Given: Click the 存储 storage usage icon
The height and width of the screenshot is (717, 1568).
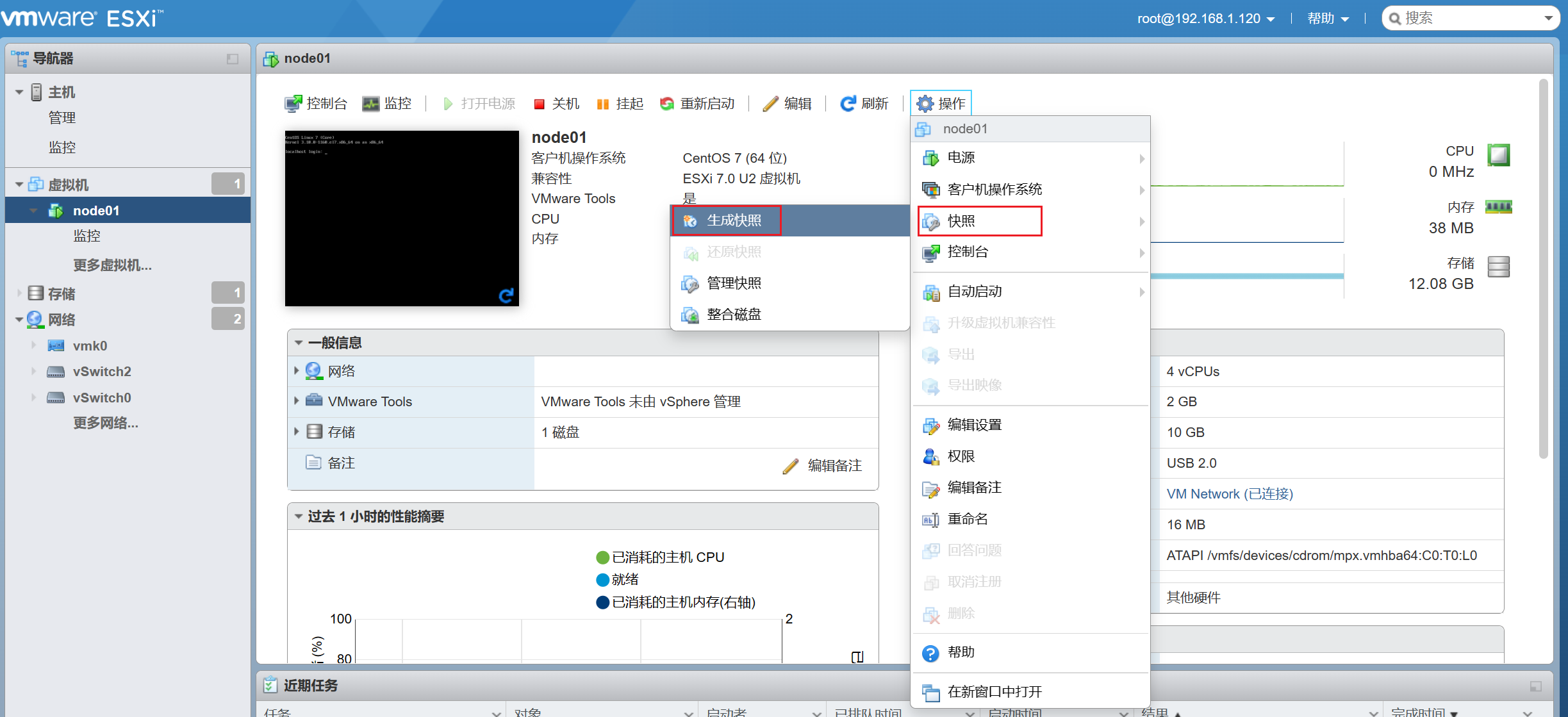Looking at the screenshot, I should [x=1499, y=266].
